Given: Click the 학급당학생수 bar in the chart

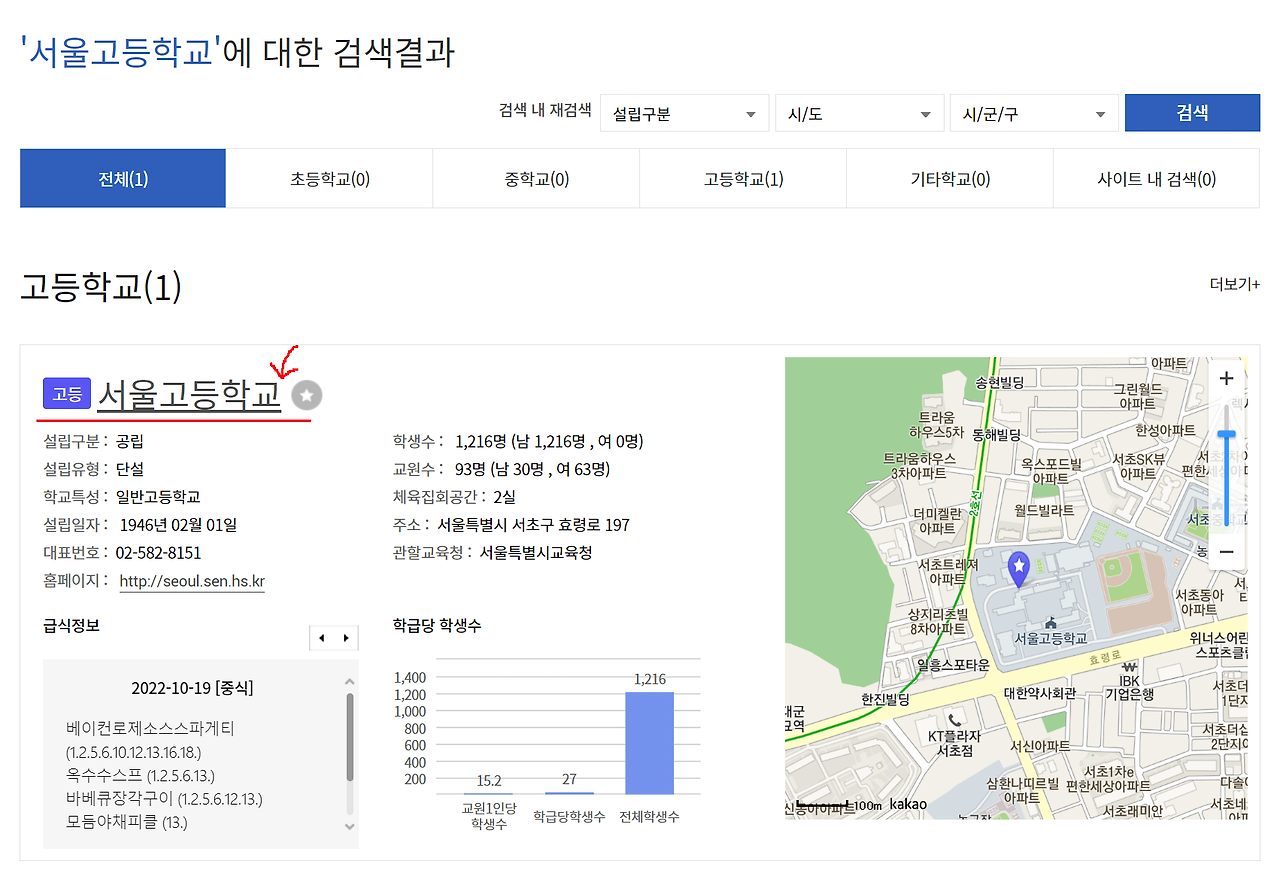Looking at the screenshot, I should coord(569,793).
